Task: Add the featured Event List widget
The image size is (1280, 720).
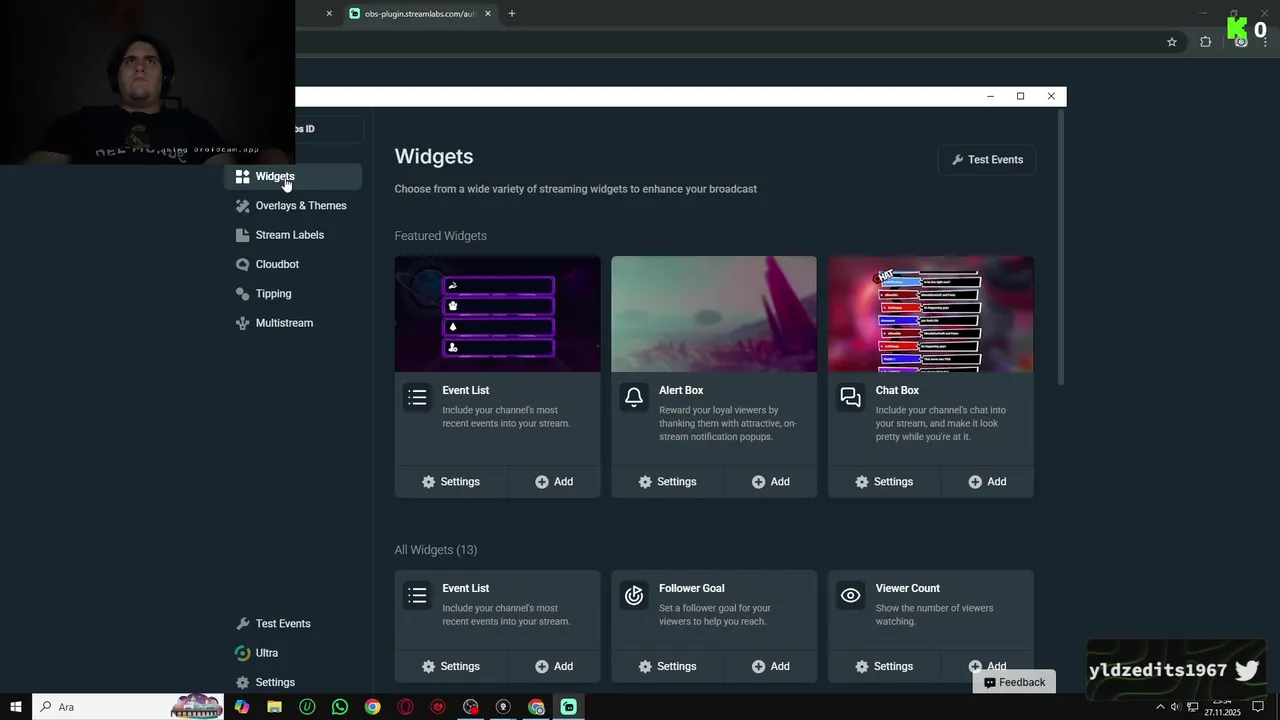Action: click(554, 482)
